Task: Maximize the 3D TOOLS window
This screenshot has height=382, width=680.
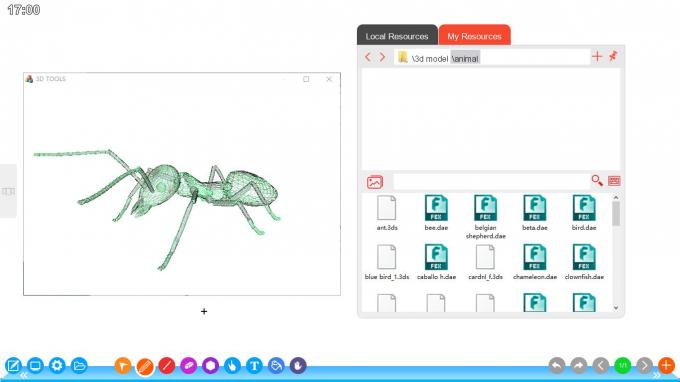Action: point(306,79)
